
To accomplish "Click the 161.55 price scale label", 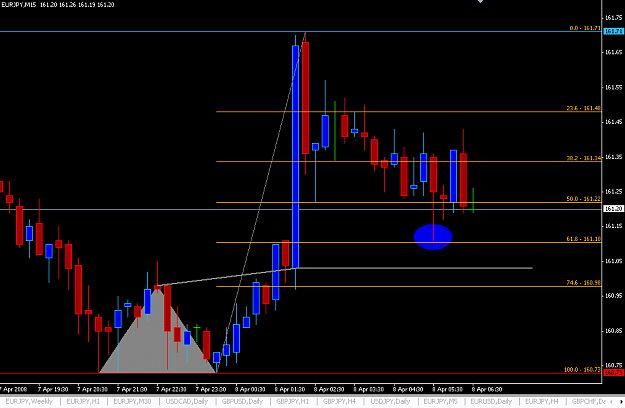I will (x=613, y=87).
